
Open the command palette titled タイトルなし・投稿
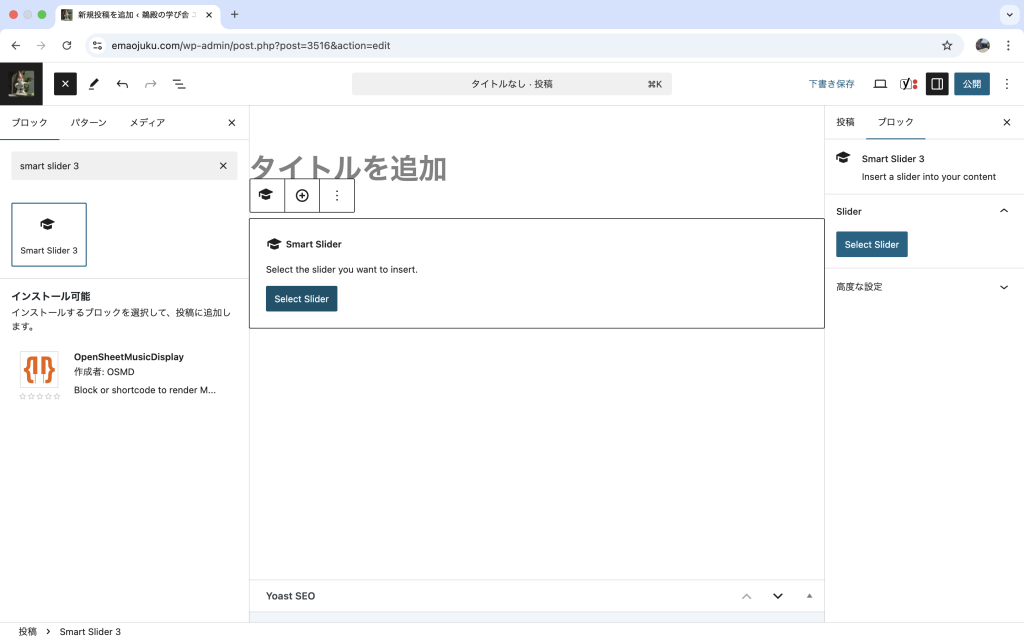tap(511, 84)
